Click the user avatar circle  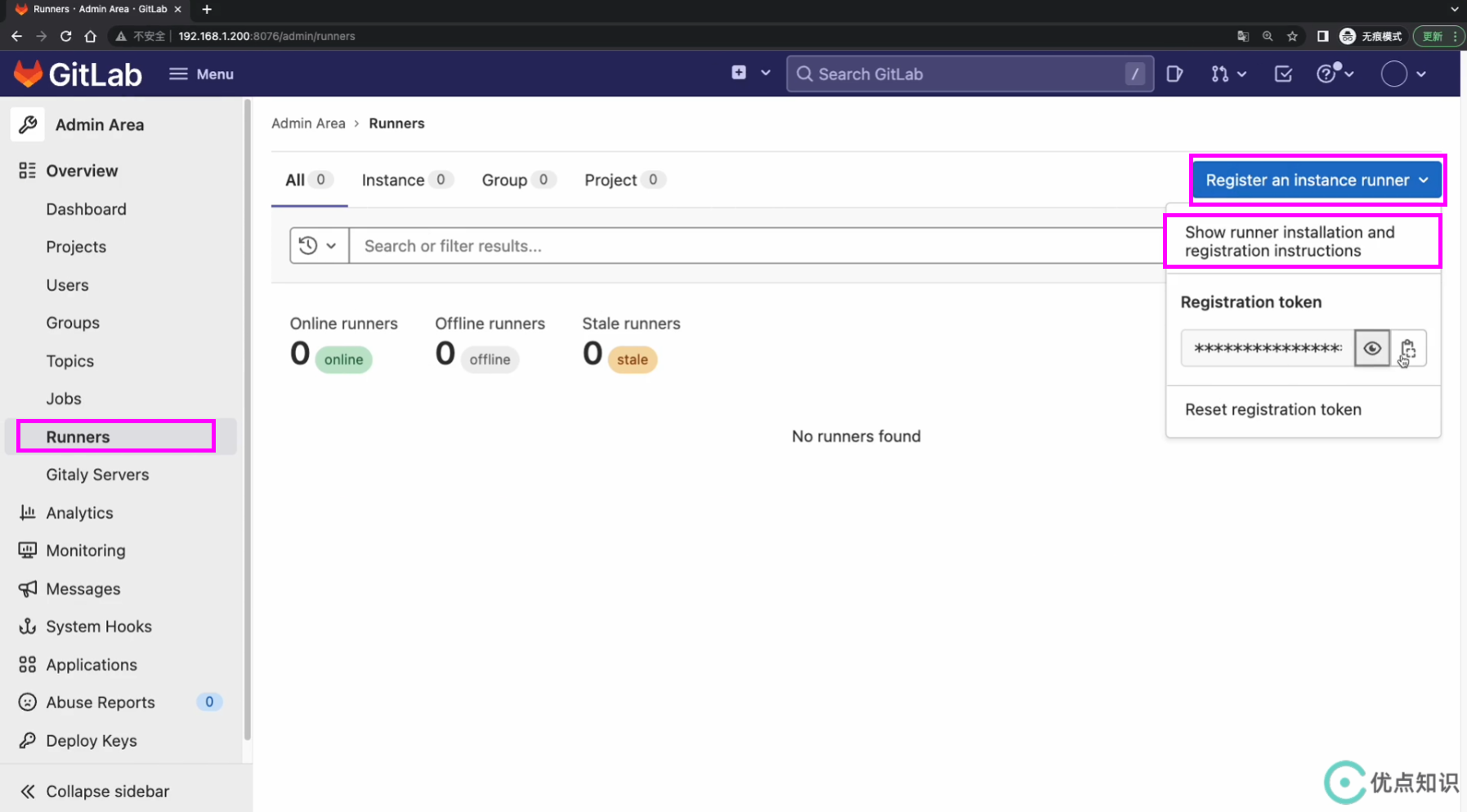1394,74
